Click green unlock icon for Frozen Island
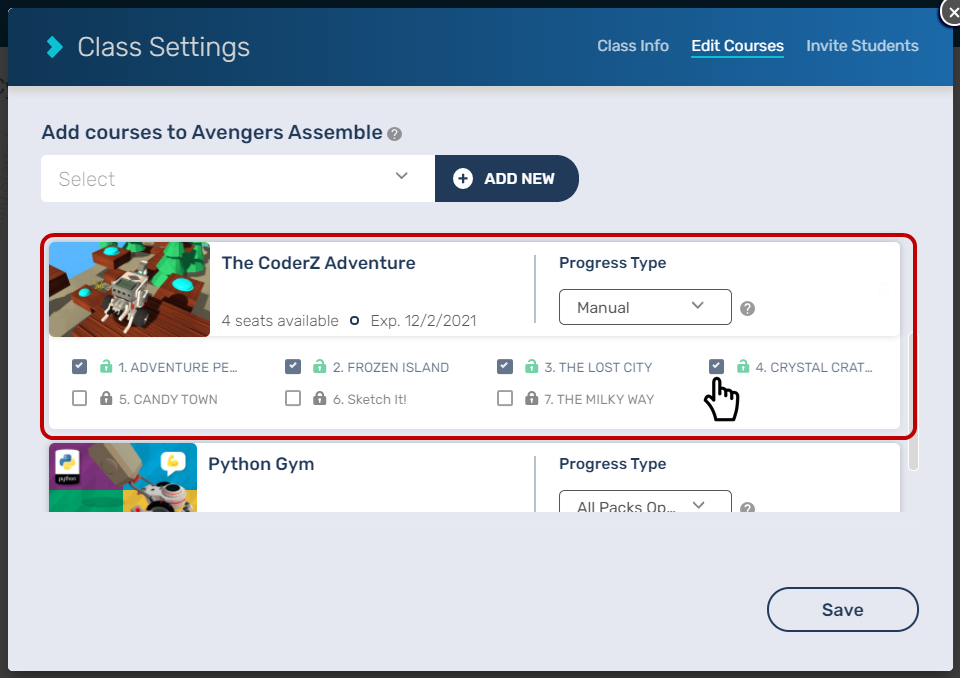 pyautogui.click(x=320, y=366)
